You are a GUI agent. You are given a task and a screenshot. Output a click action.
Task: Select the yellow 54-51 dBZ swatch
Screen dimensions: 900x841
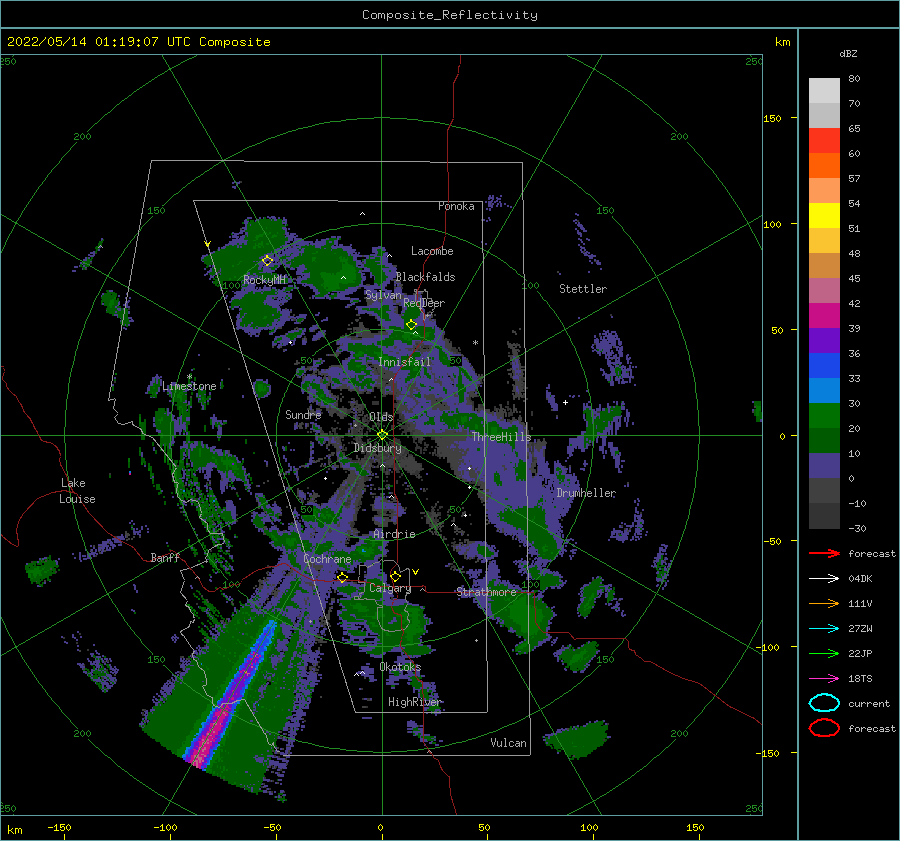click(824, 216)
